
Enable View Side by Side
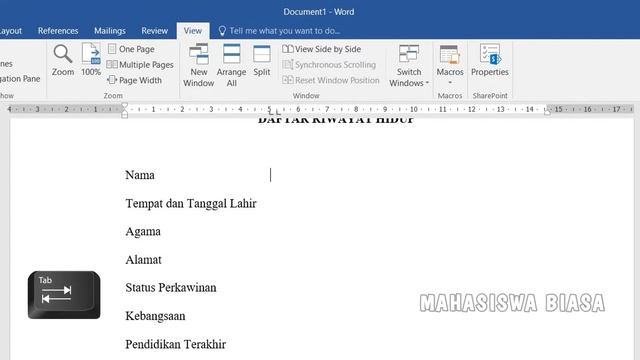tap(322, 49)
